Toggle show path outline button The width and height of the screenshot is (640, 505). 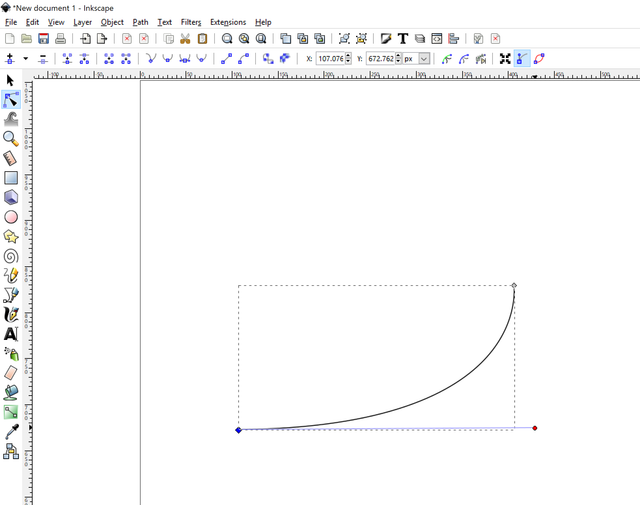click(539, 59)
